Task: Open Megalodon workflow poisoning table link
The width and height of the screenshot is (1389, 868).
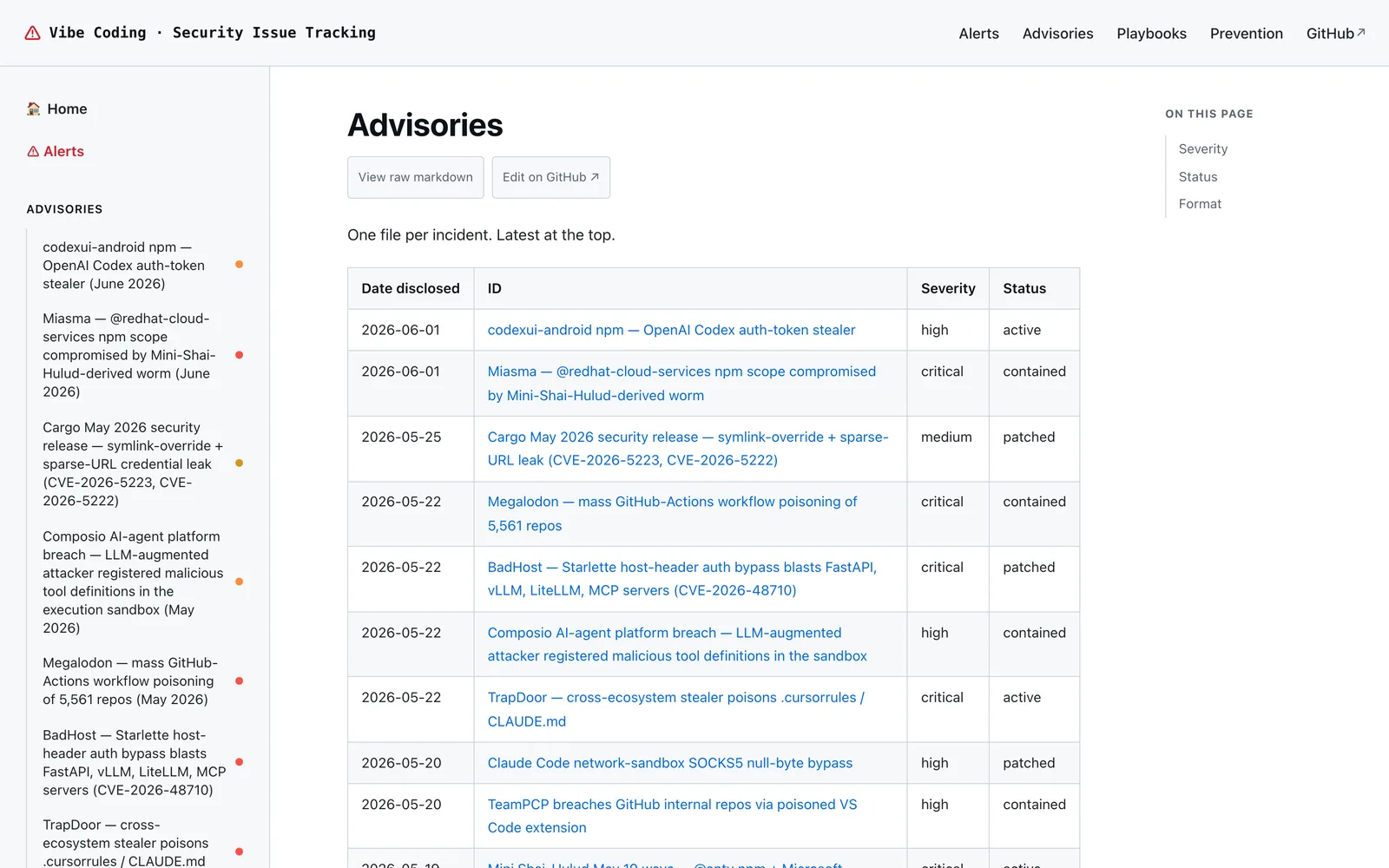Action: click(672, 514)
